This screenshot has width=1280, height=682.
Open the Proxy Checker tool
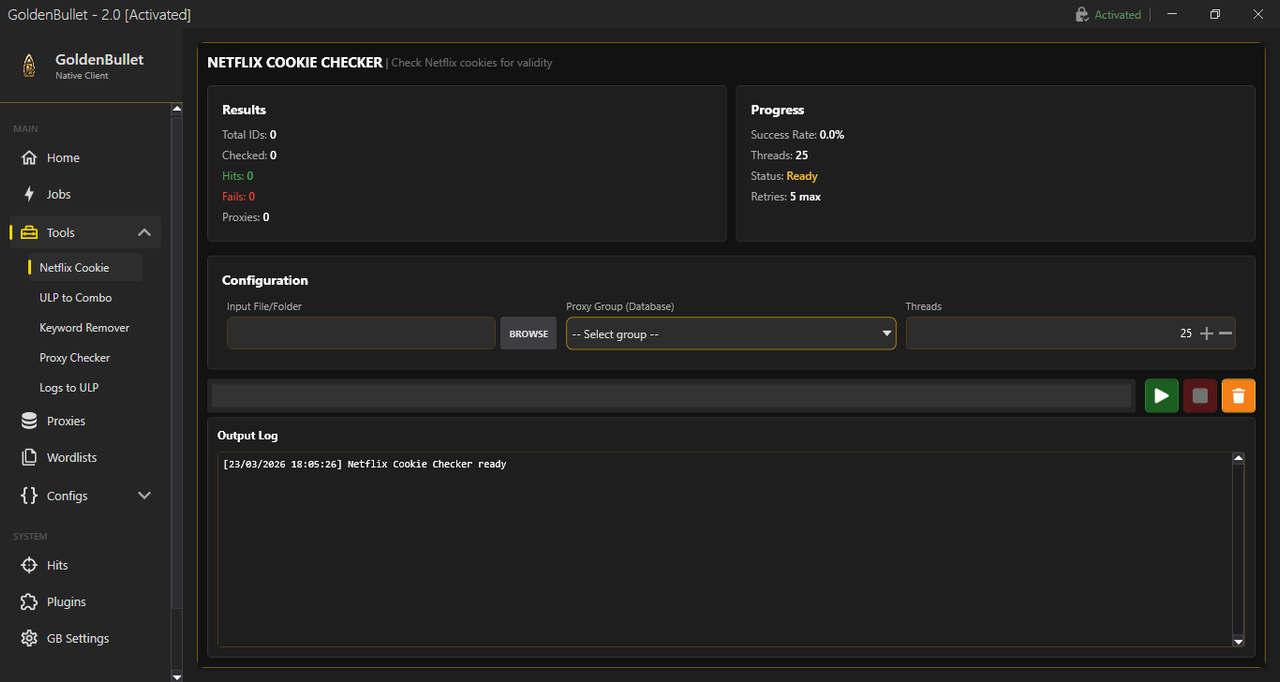(x=75, y=358)
